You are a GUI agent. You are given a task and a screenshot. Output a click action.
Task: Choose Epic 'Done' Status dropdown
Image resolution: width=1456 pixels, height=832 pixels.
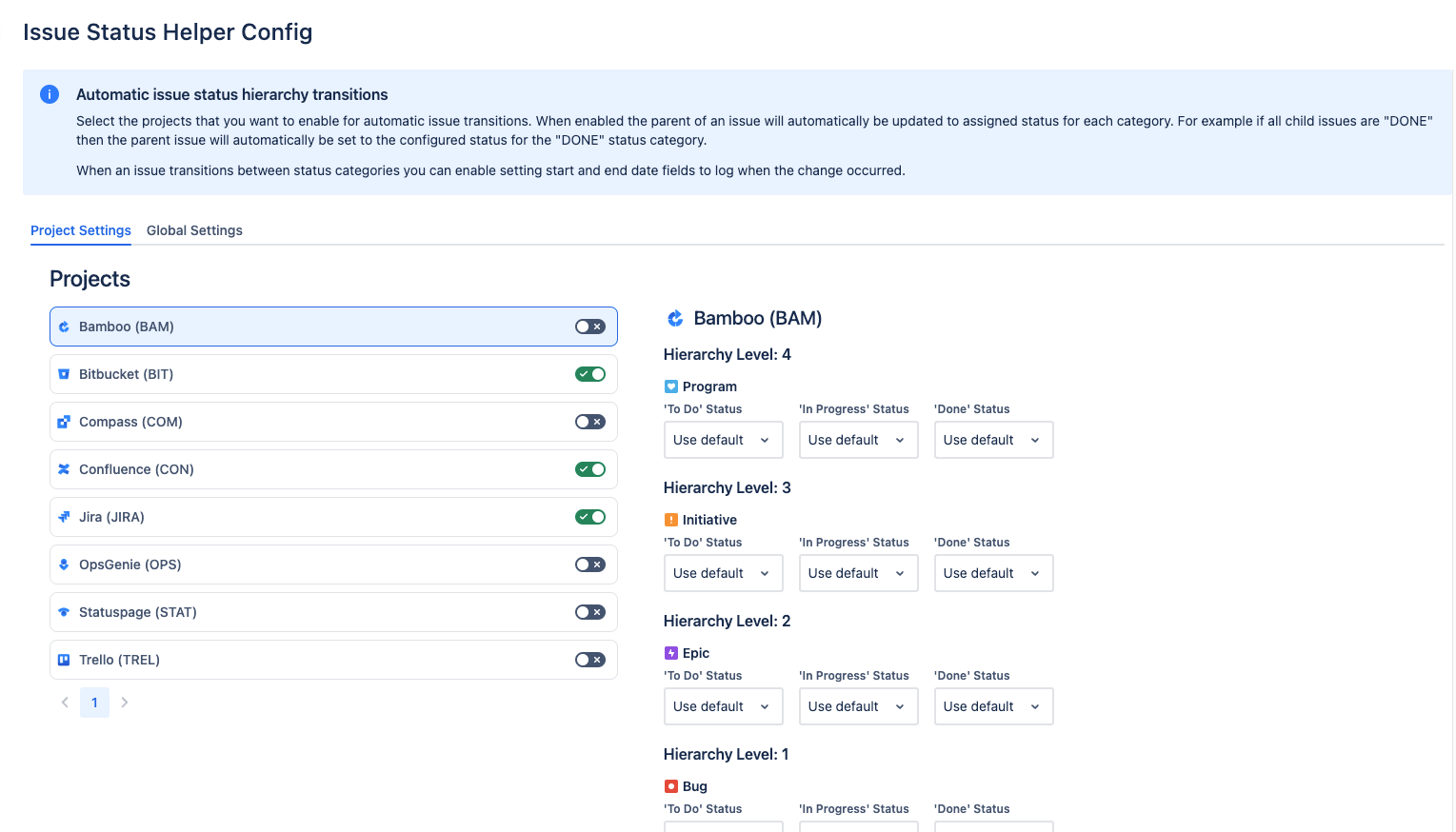tap(993, 706)
